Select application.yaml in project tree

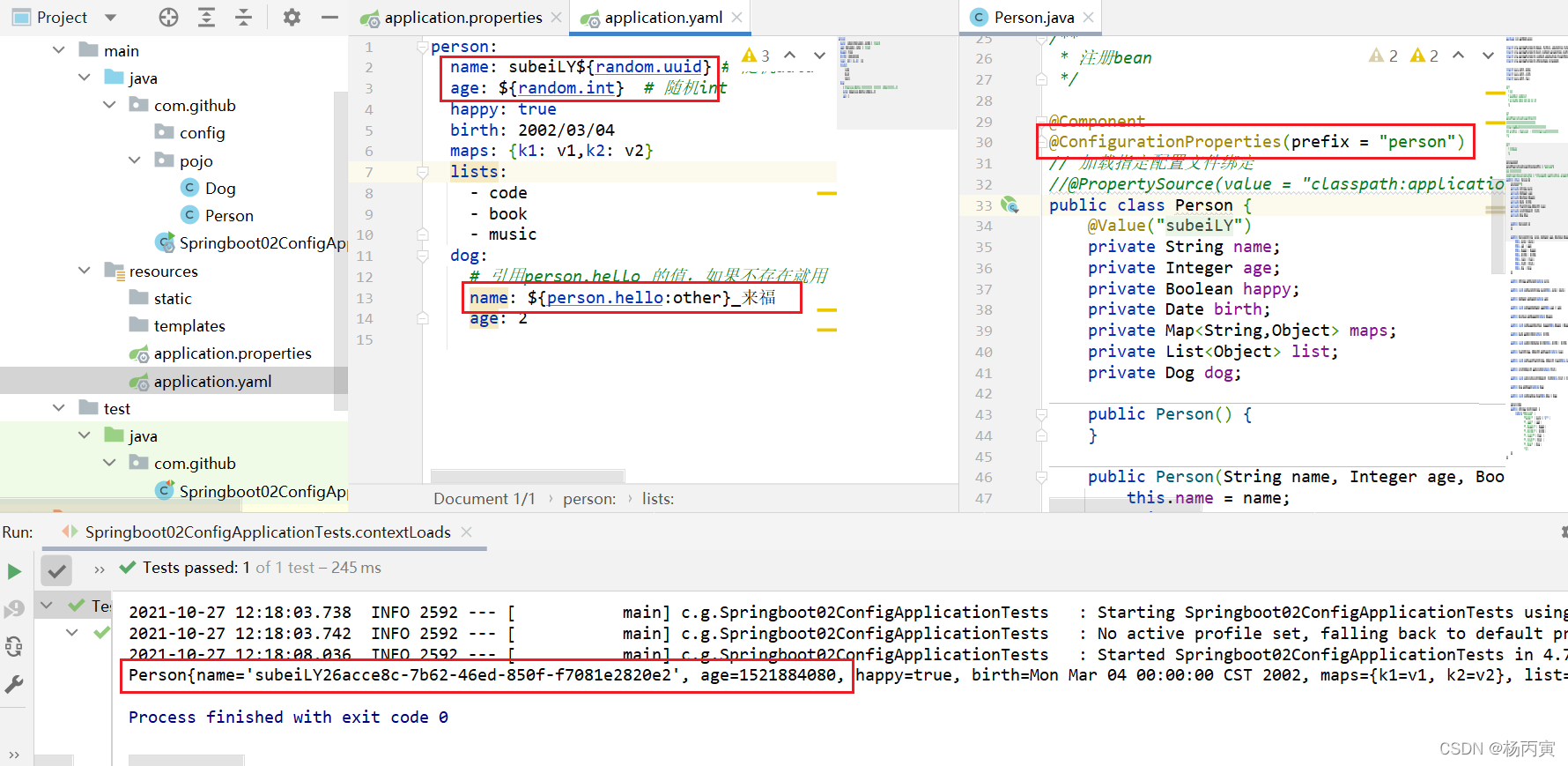point(212,382)
